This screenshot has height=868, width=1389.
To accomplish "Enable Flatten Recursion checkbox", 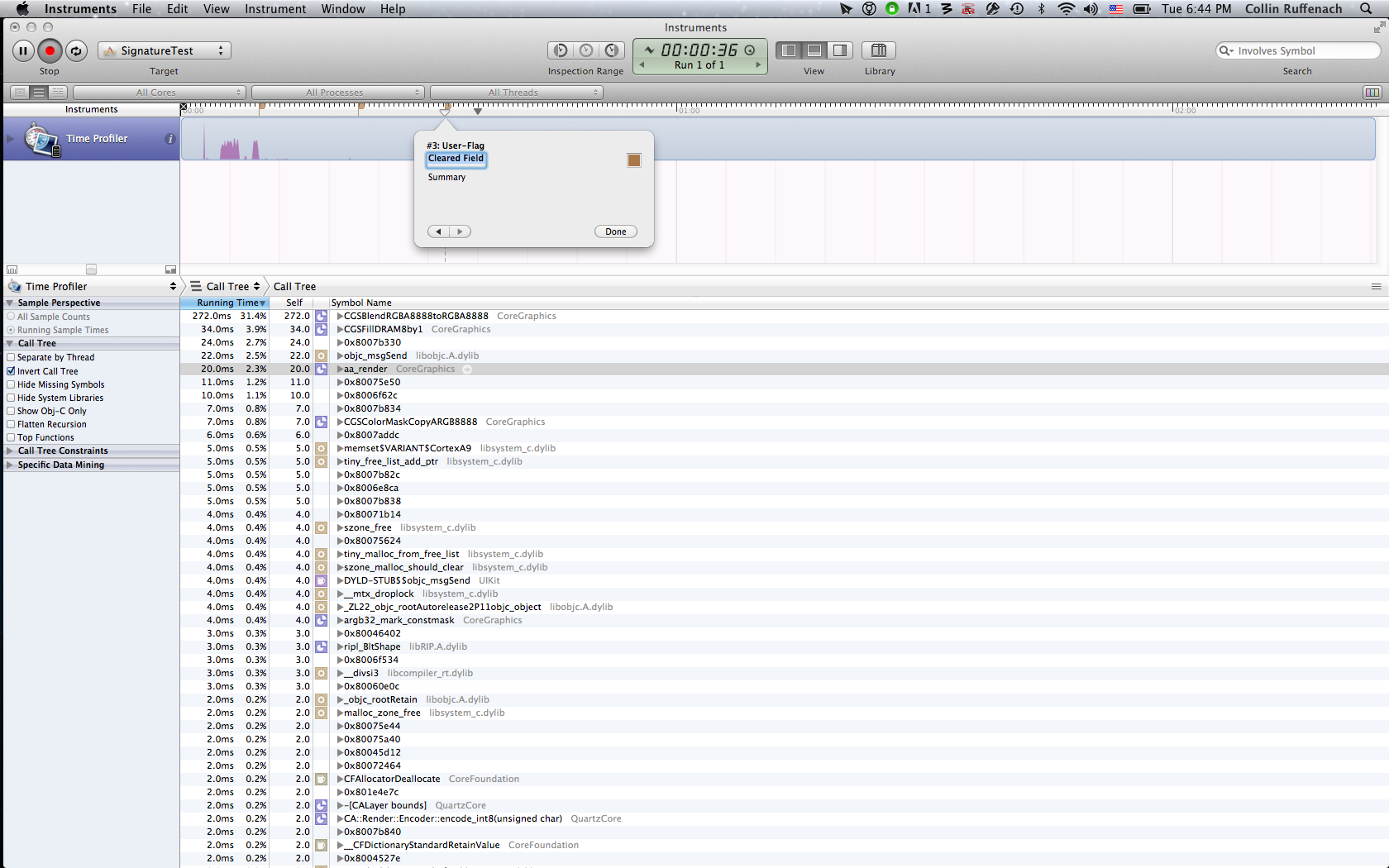I will 11,424.
